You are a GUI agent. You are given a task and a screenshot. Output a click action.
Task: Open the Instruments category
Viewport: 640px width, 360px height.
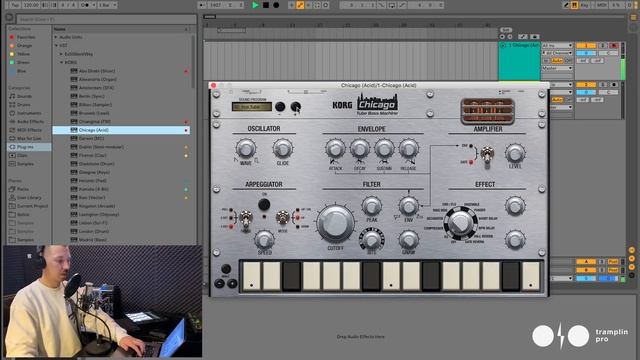[x=29, y=113]
